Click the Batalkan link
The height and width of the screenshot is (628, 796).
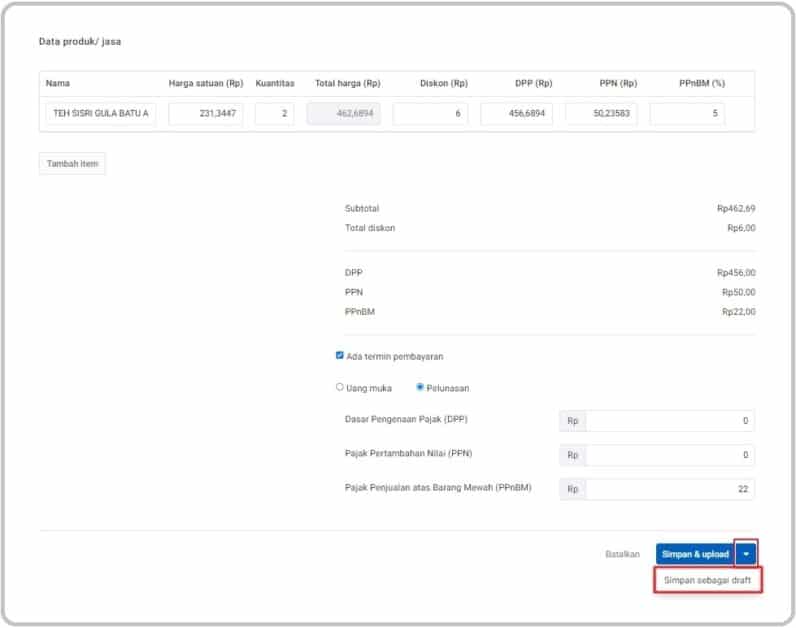(622, 554)
